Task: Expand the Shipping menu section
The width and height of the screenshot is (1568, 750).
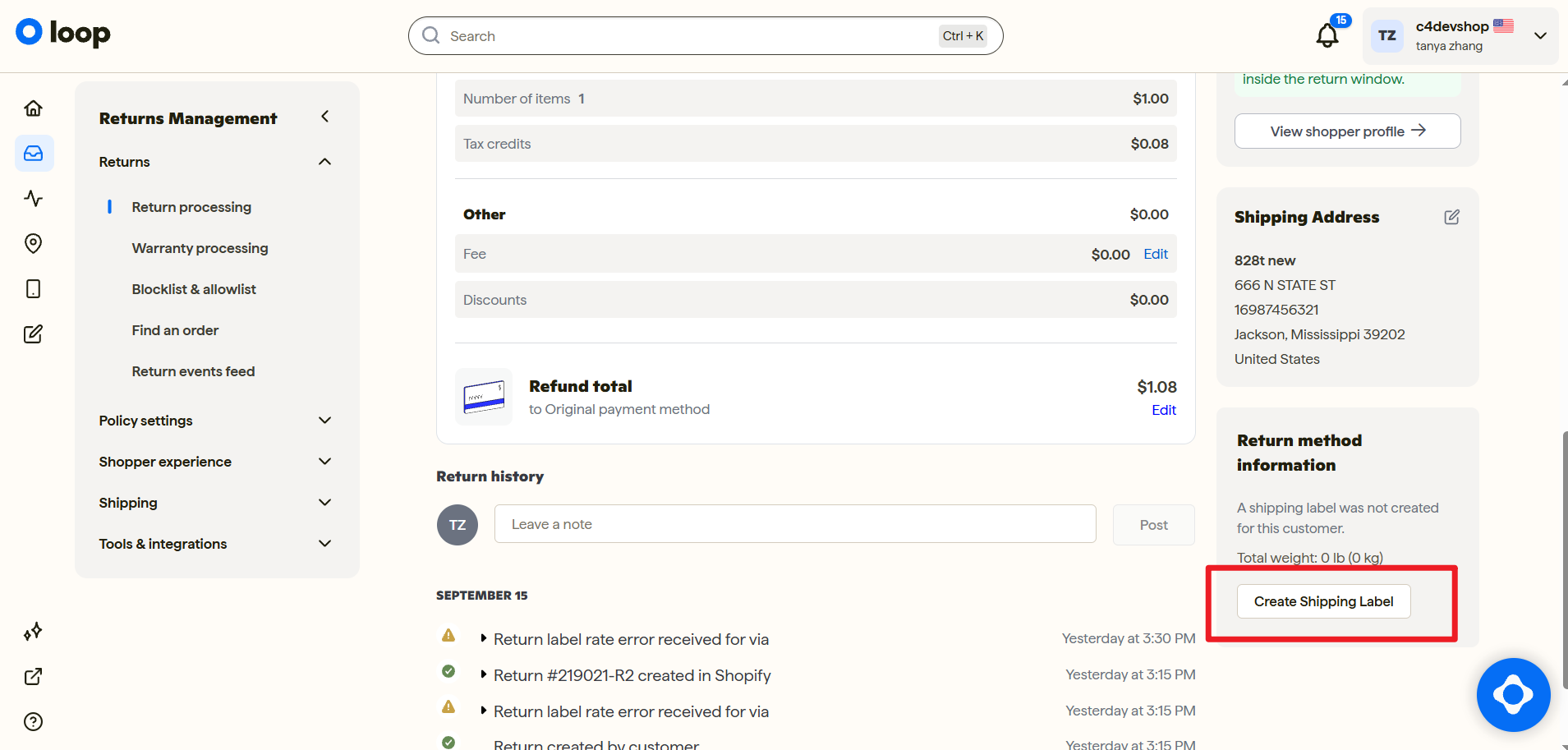Action: click(x=325, y=503)
